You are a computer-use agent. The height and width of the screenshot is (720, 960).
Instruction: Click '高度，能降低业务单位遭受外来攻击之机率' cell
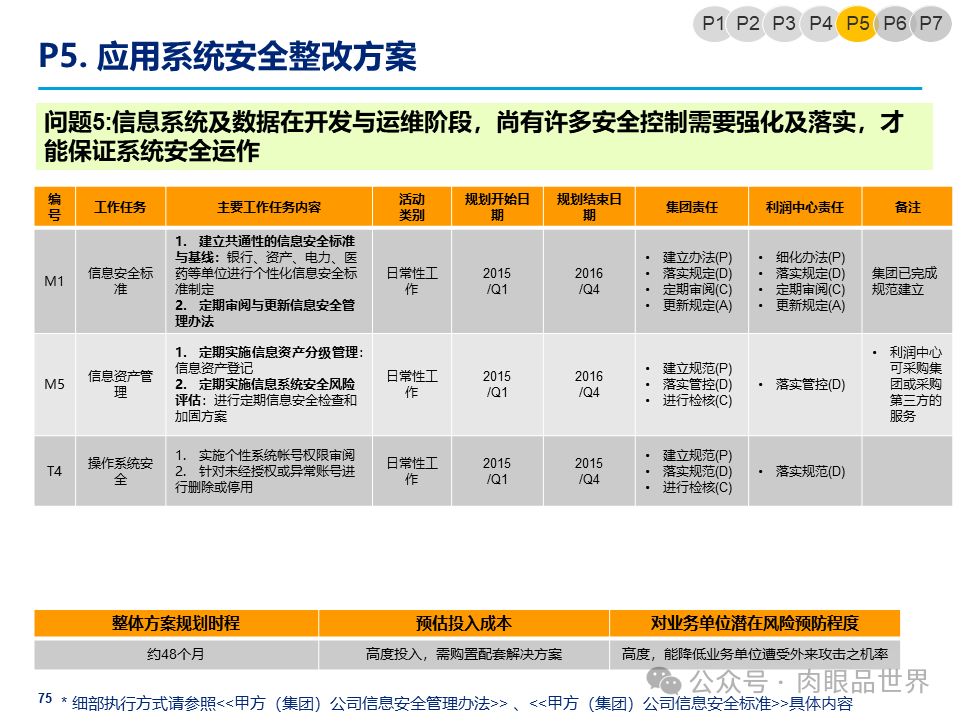click(755, 654)
